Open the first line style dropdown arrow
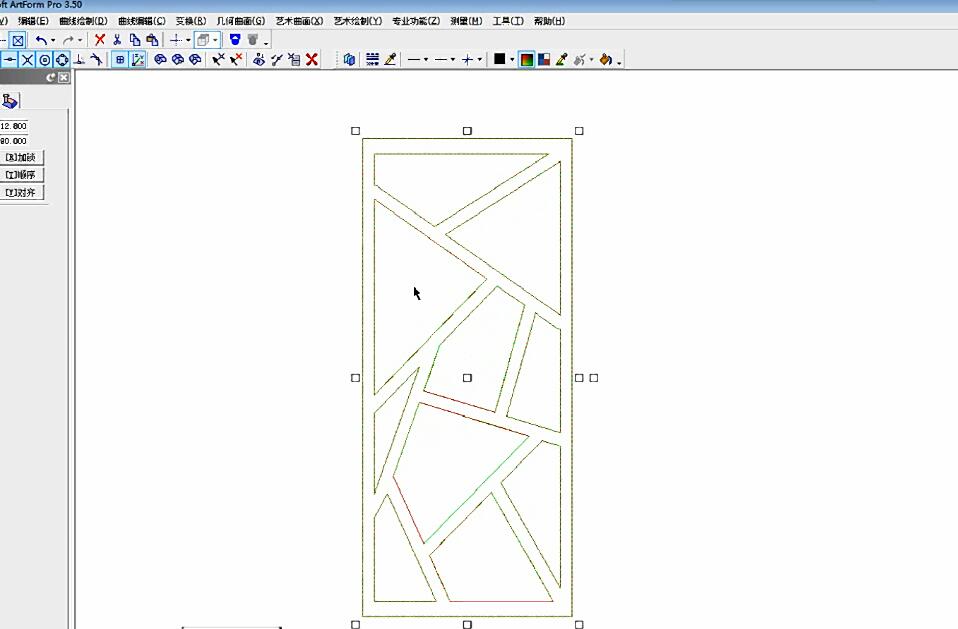958x629 pixels. 426,60
